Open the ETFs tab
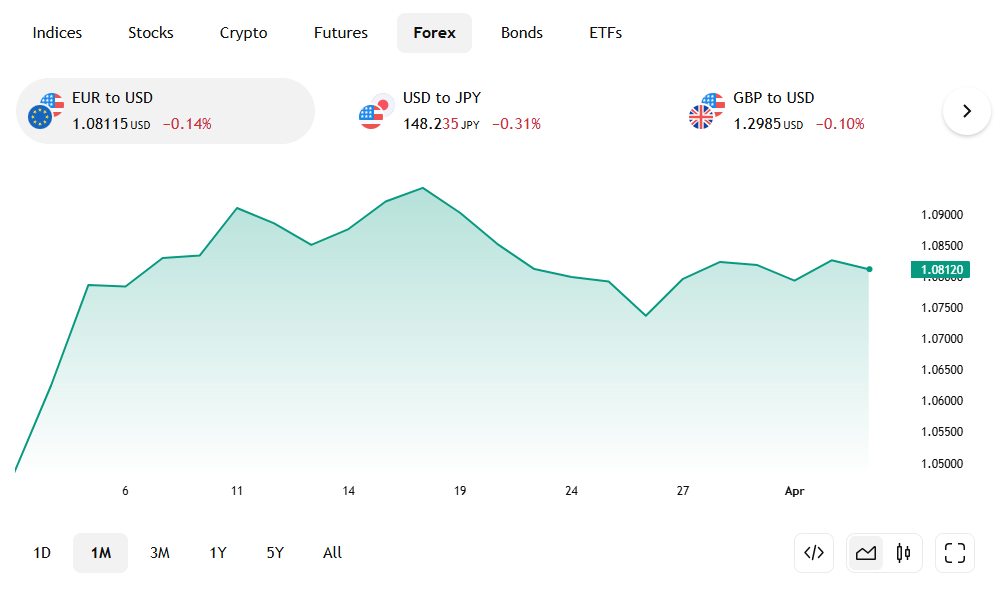 coord(606,33)
